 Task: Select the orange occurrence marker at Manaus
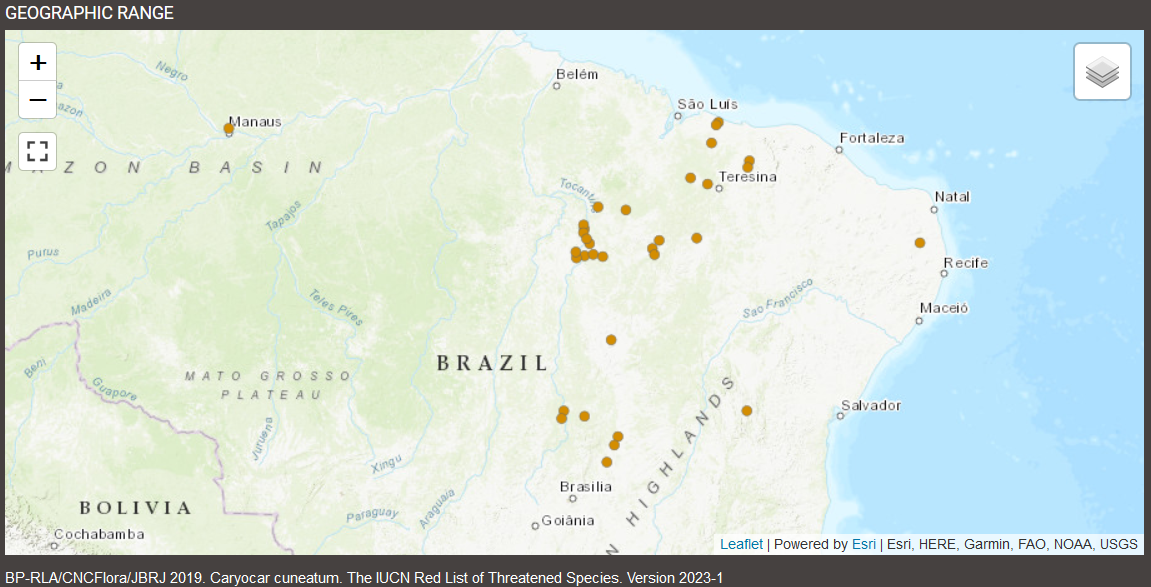pyautogui.click(x=229, y=128)
